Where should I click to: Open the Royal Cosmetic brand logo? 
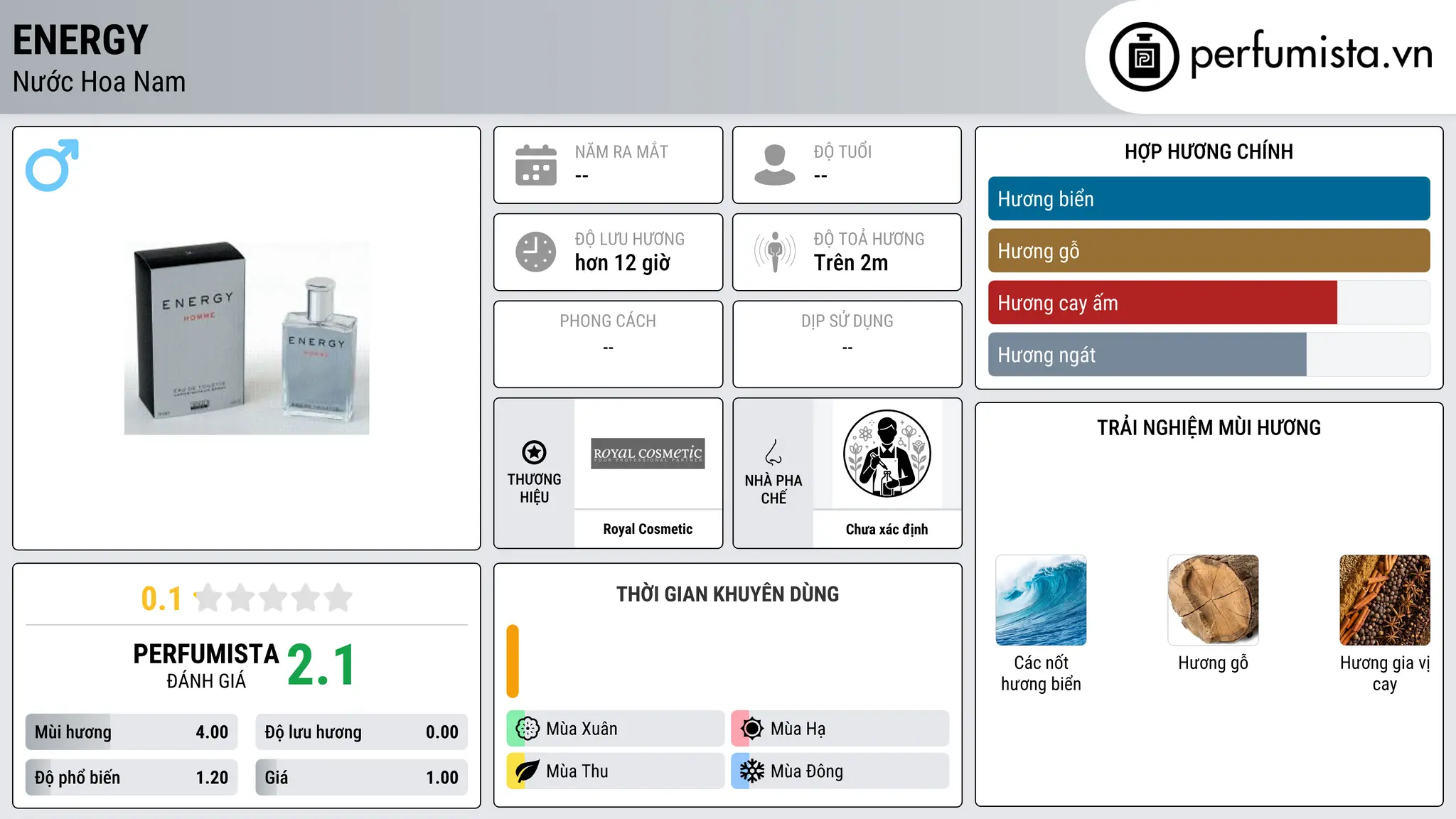(x=648, y=454)
